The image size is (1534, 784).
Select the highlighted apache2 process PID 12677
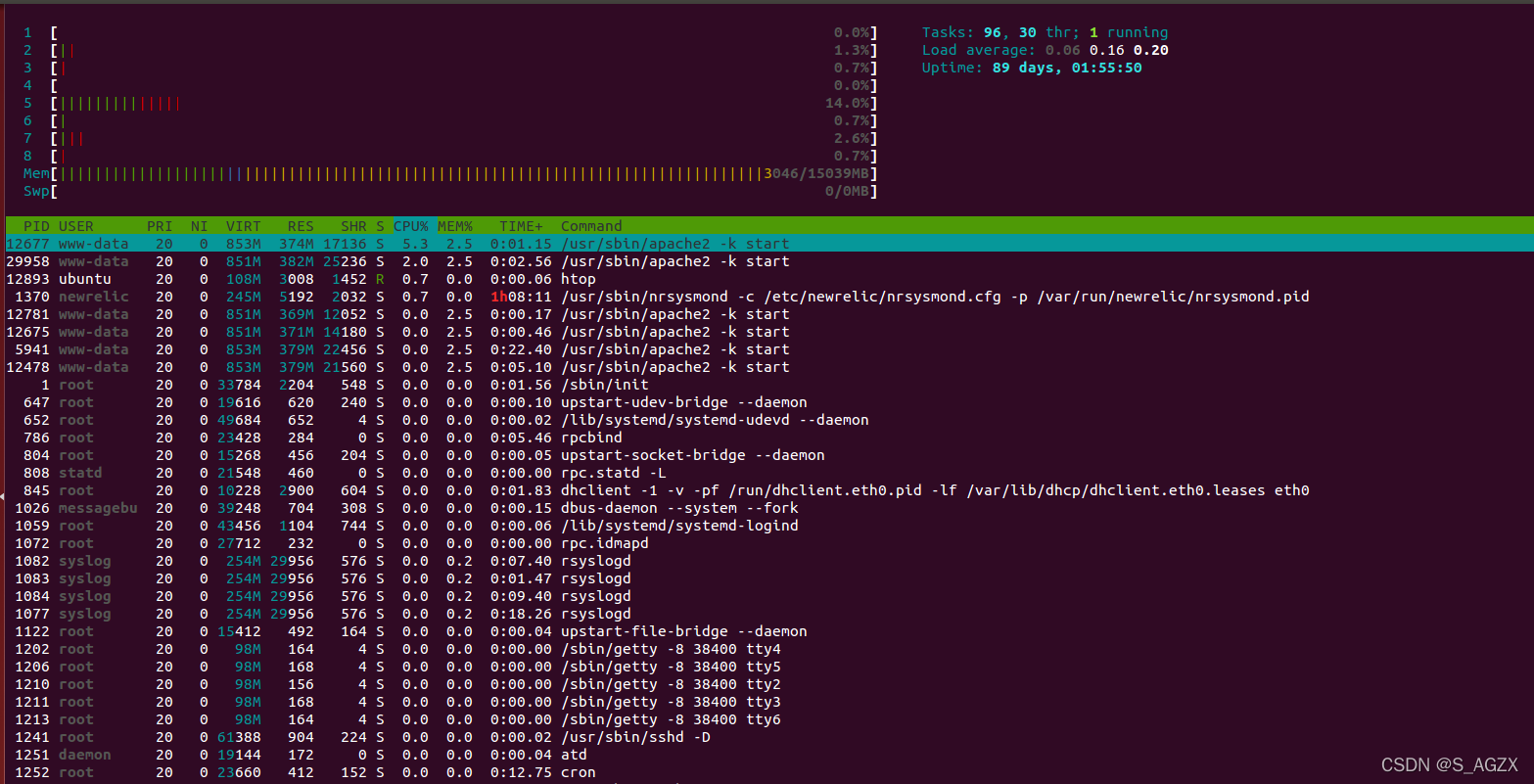769,244
